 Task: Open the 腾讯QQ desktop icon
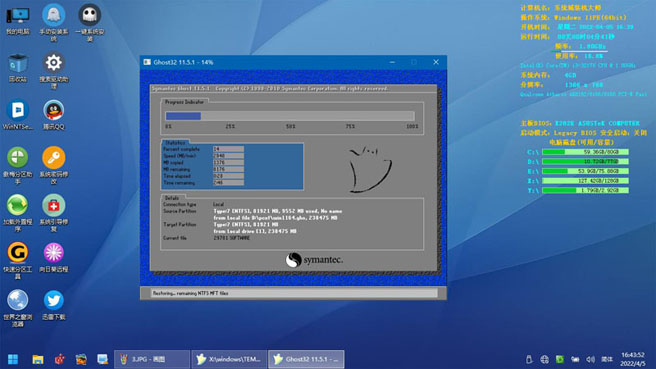coord(54,115)
